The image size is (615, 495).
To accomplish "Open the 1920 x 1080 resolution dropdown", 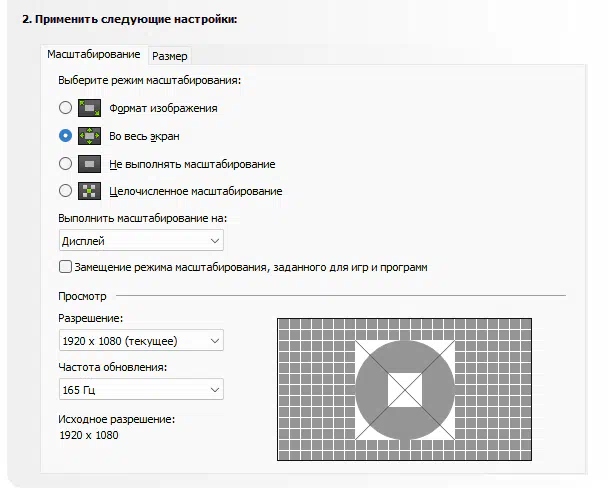I will pos(141,340).
